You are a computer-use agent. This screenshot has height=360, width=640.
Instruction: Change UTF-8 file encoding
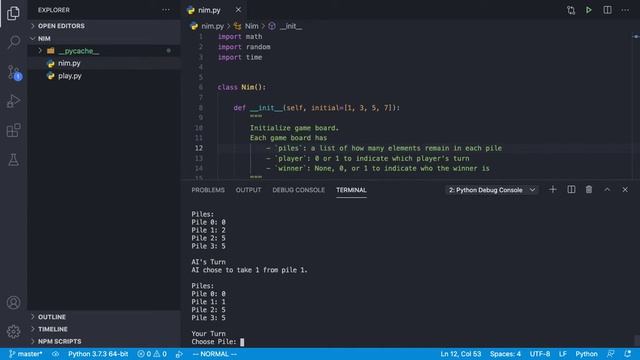pyautogui.click(x=540, y=354)
